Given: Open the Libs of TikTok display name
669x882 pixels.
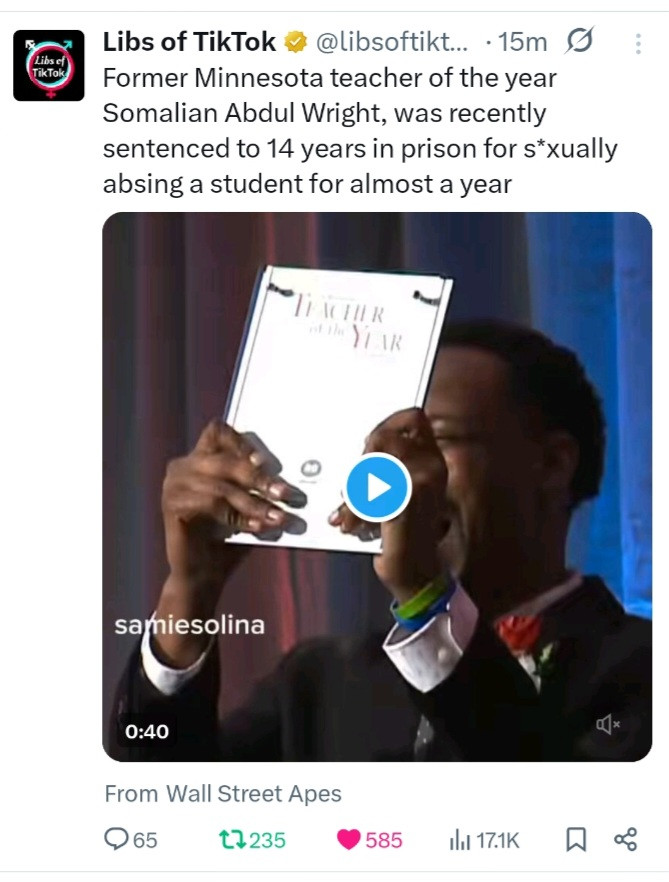Looking at the screenshot, I should tap(189, 42).
